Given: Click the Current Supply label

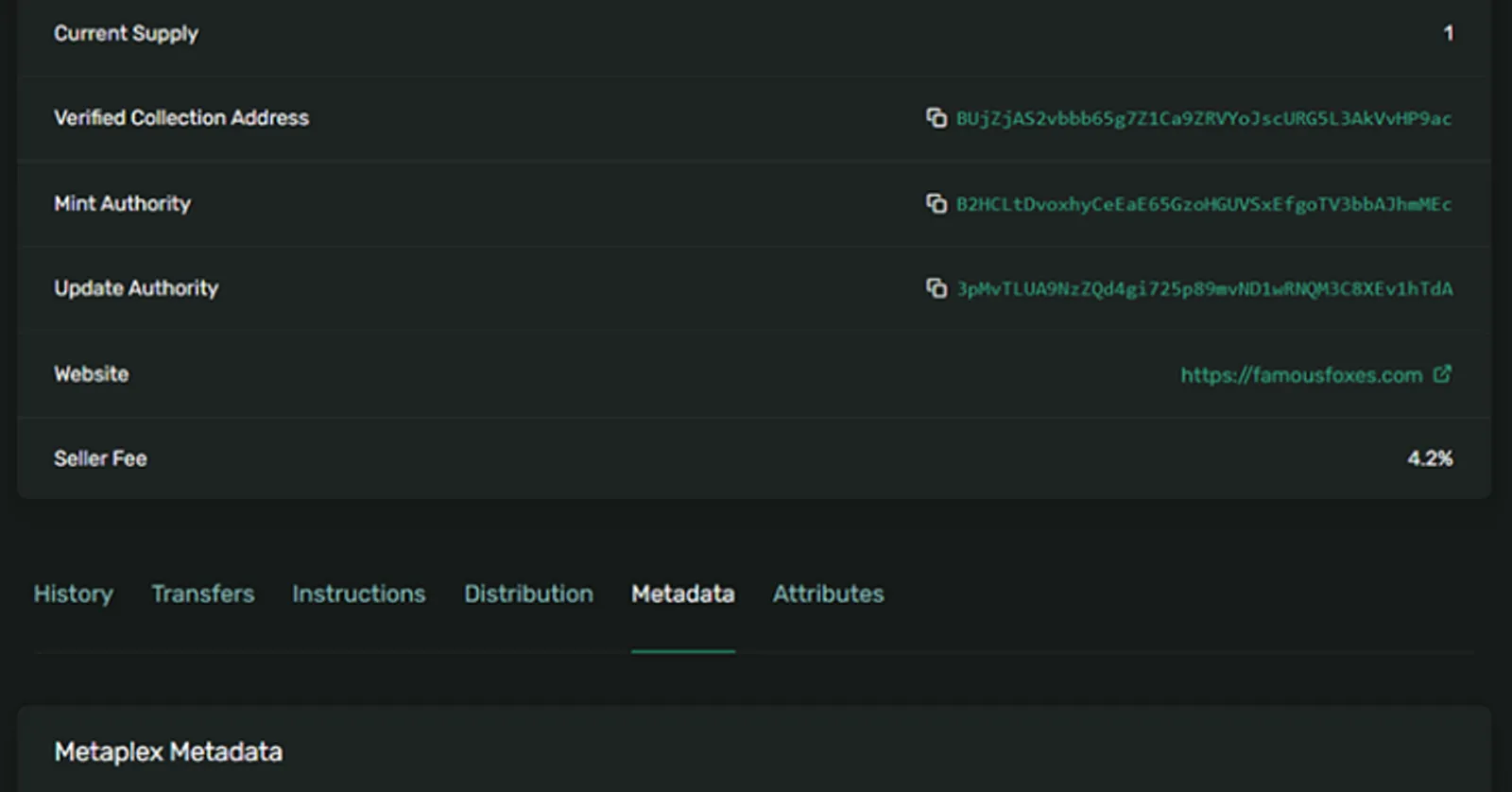Looking at the screenshot, I should click(x=127, y=34).
